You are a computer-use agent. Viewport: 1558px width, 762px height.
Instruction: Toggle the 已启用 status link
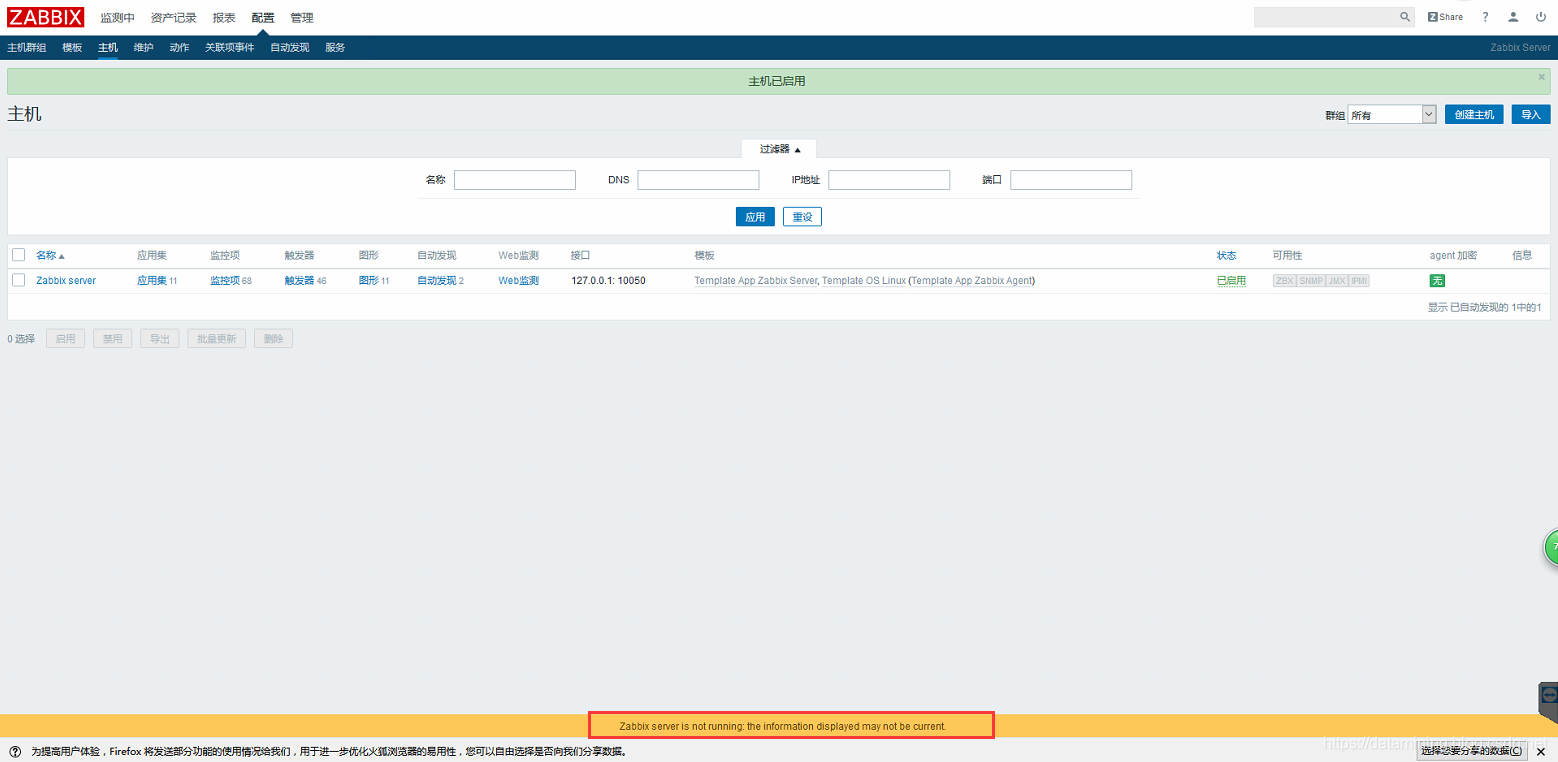coord(1231,280)
